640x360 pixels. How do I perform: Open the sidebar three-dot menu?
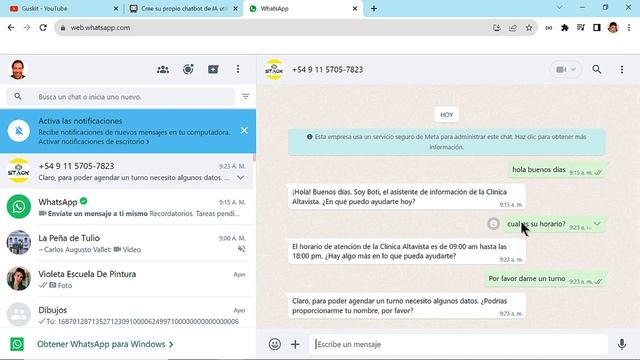(238, 69)
